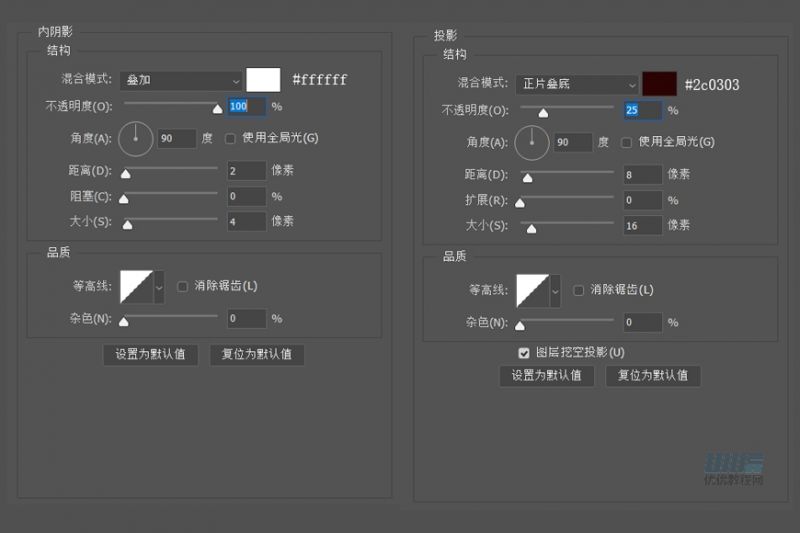Enable Use Global Light for Inner Shadow
The image size is (800, 533).
[x=231, y=138]
